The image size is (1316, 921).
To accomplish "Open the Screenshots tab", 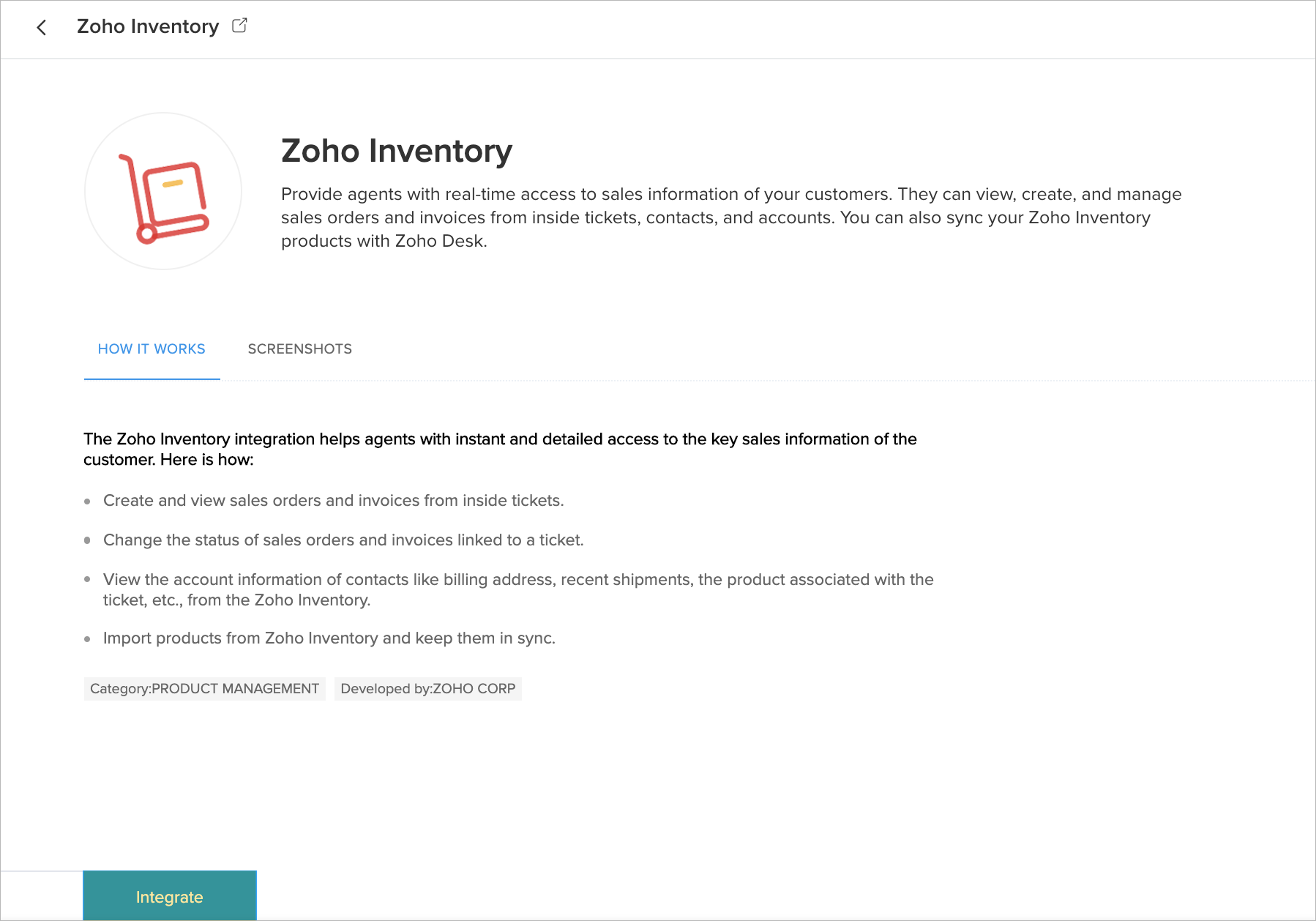I will 300,349.
